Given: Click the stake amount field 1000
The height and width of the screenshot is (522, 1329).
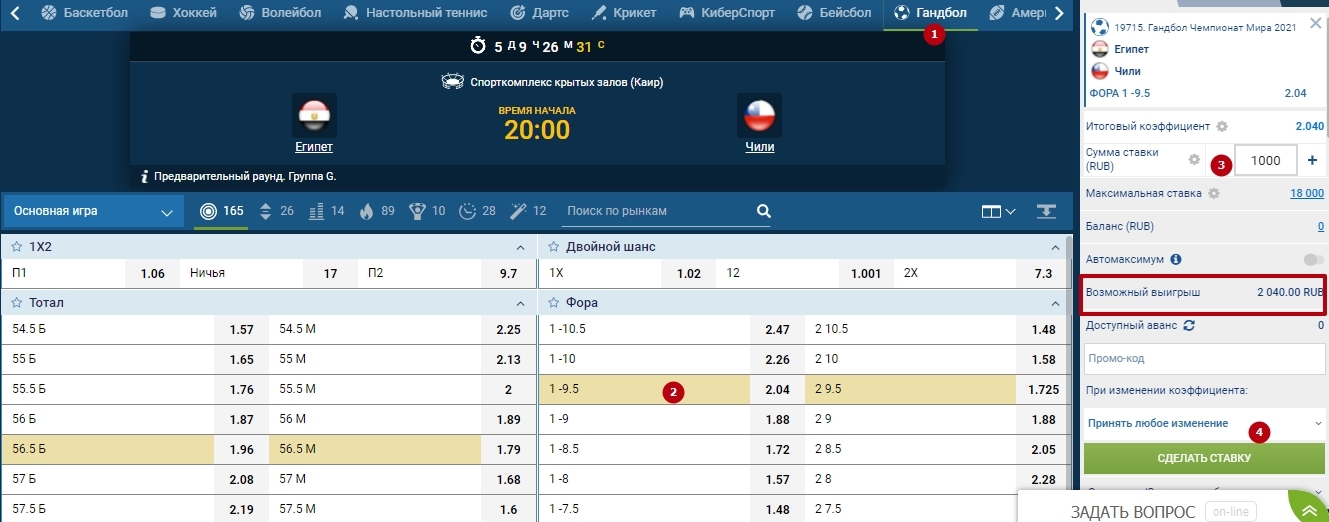Looking at the screenshot, I should [x=1266, y=160].
